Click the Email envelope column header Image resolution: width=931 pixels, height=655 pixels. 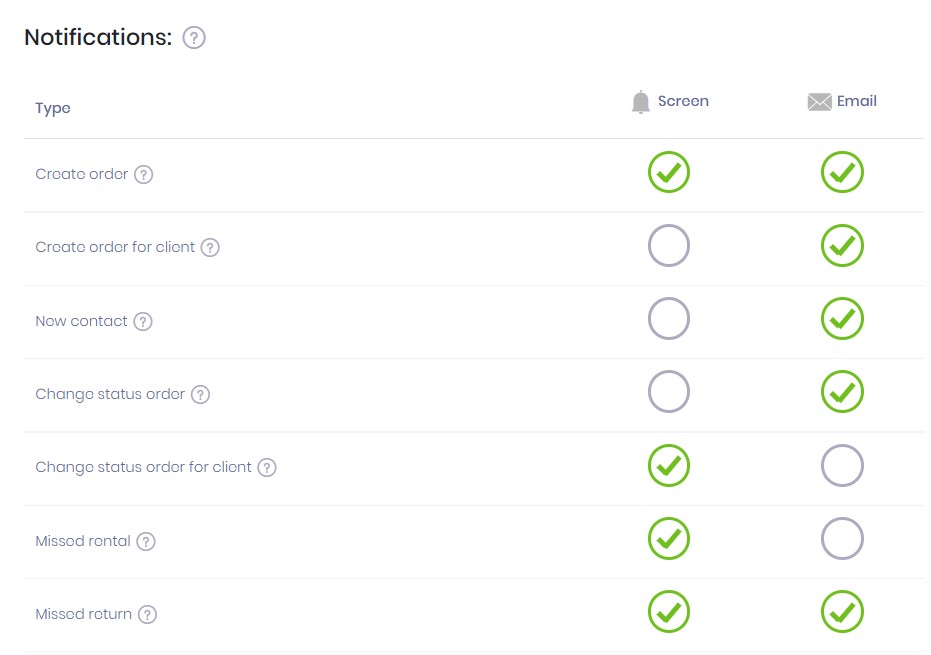click(842, 102)
